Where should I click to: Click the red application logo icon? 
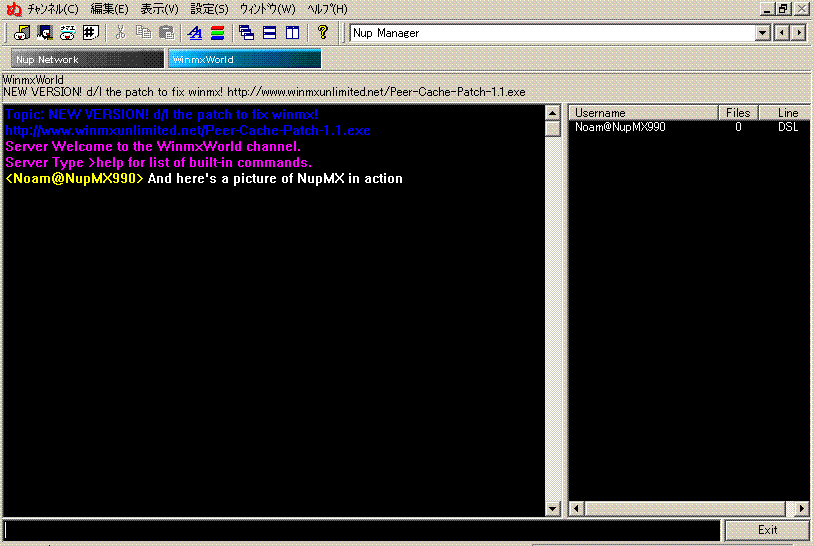click(13, 9)
